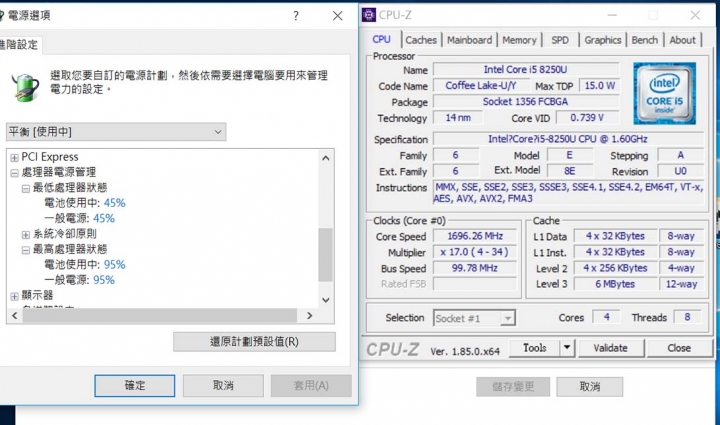Select the 進階設定 tab in power dialog
The image size is (720, 425).
[19, 45]
